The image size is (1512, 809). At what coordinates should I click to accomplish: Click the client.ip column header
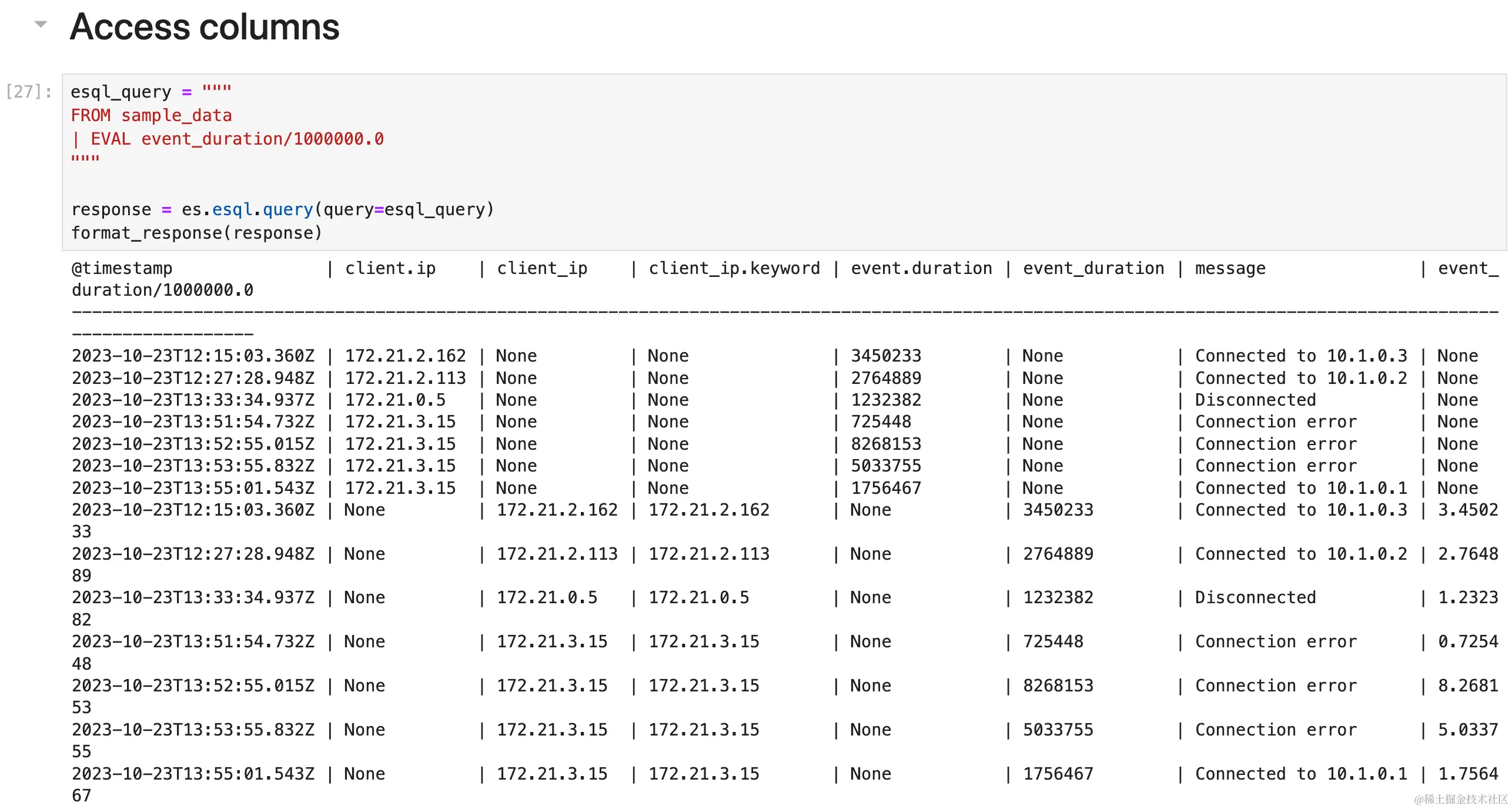point(390,268)
